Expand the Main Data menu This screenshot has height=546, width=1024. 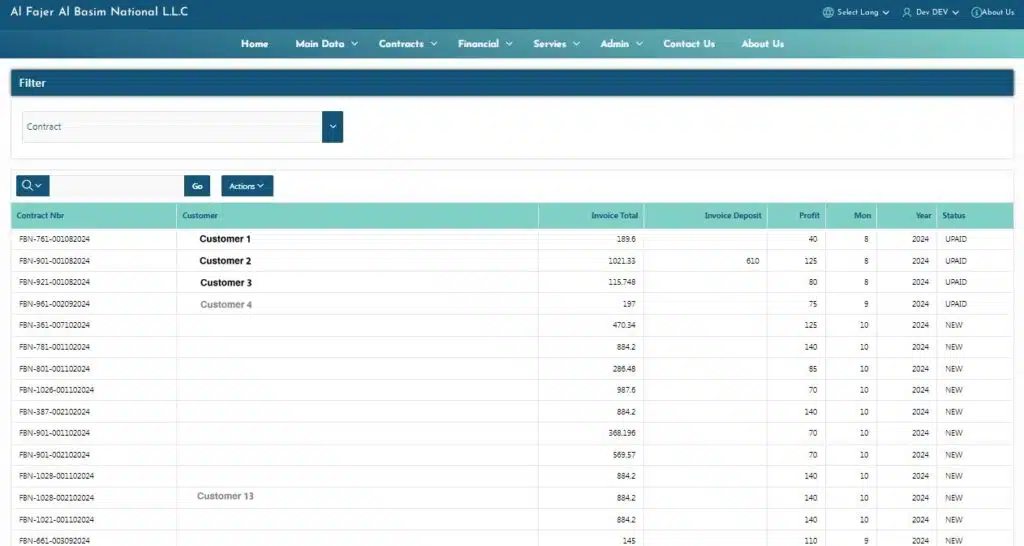(x=327, y=44)
